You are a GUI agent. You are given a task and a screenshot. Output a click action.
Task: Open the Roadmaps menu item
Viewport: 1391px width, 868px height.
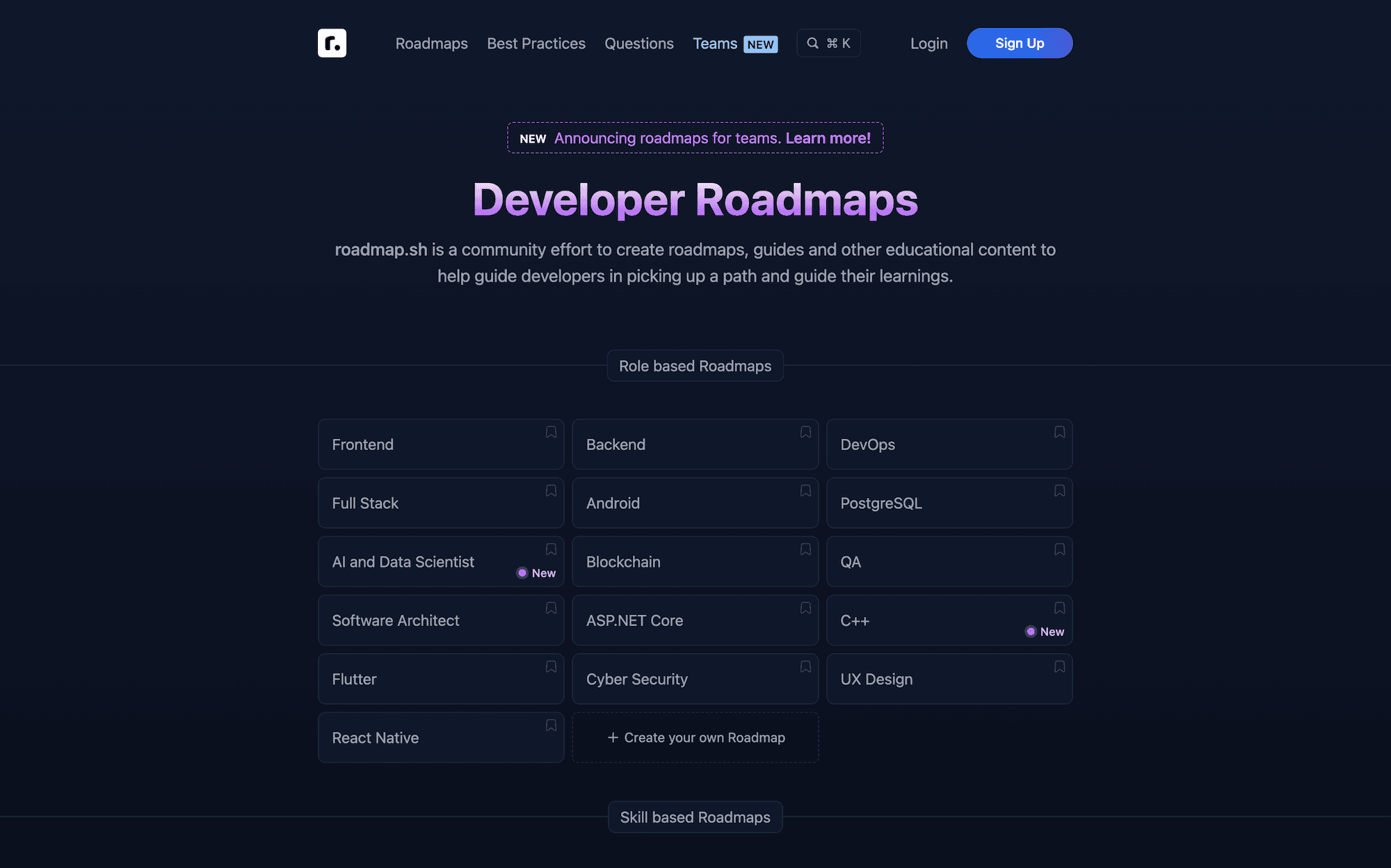431,43
